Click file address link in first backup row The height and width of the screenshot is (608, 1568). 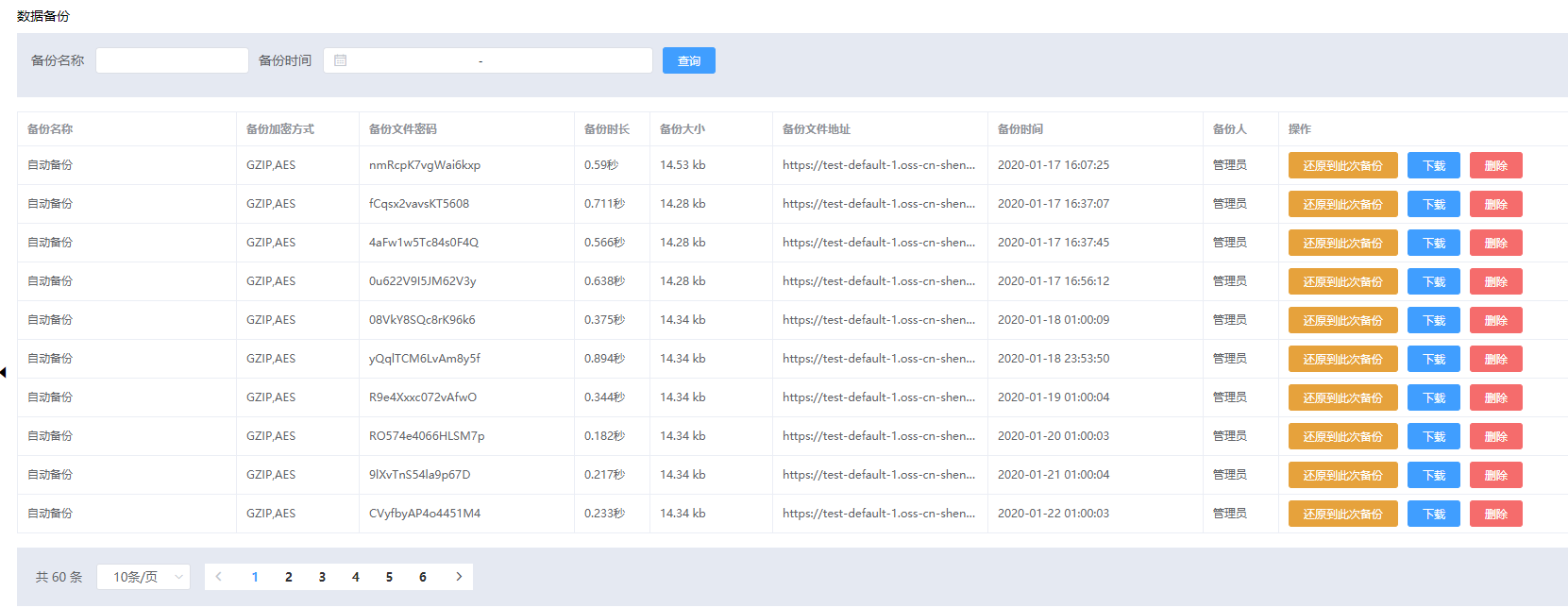(x=878, y=165)
